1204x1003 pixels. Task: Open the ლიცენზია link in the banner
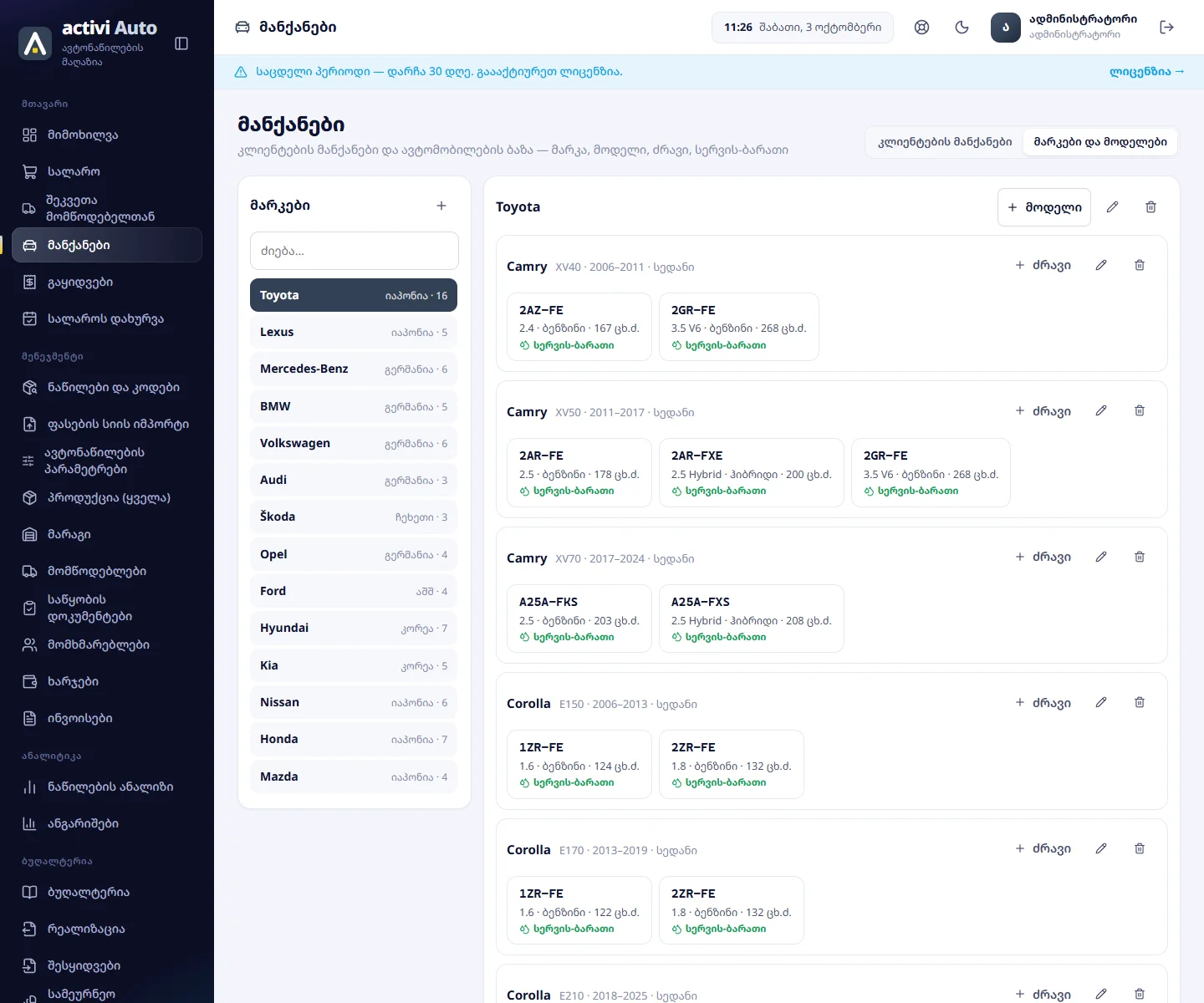pos(1147,72)
